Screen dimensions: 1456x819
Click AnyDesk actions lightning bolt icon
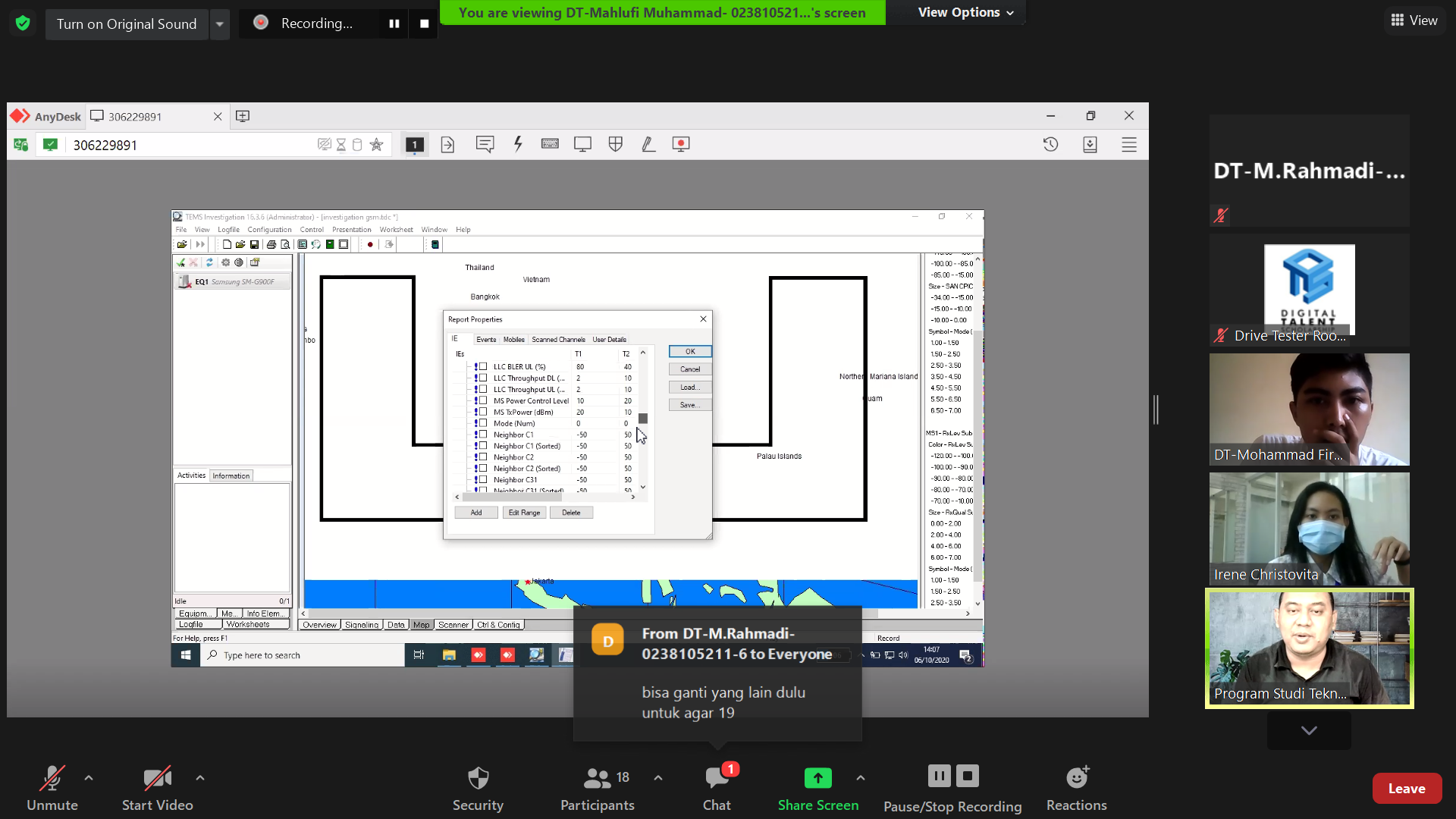pyautogui.click(x=518, y=144)
